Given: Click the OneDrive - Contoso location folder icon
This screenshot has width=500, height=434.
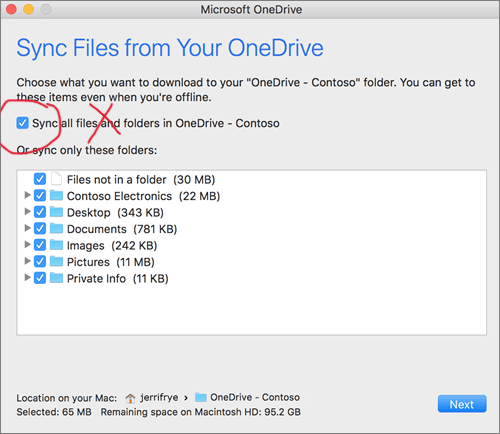Looking at the screenshot, I should [201, 397].
